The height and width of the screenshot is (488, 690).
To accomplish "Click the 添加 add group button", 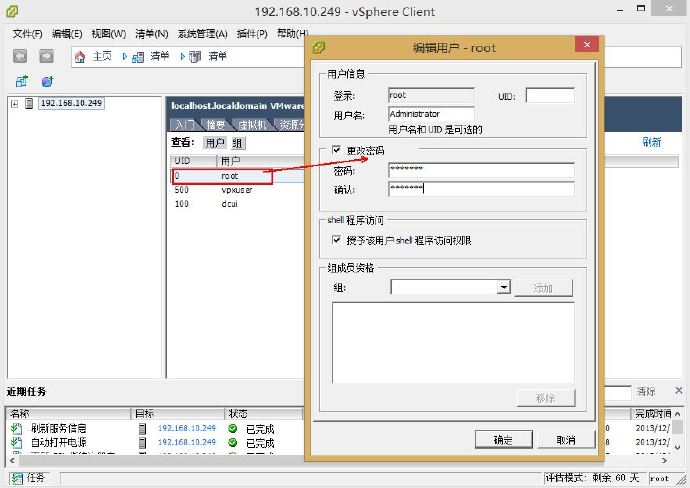I will click(x=543, y=288).
